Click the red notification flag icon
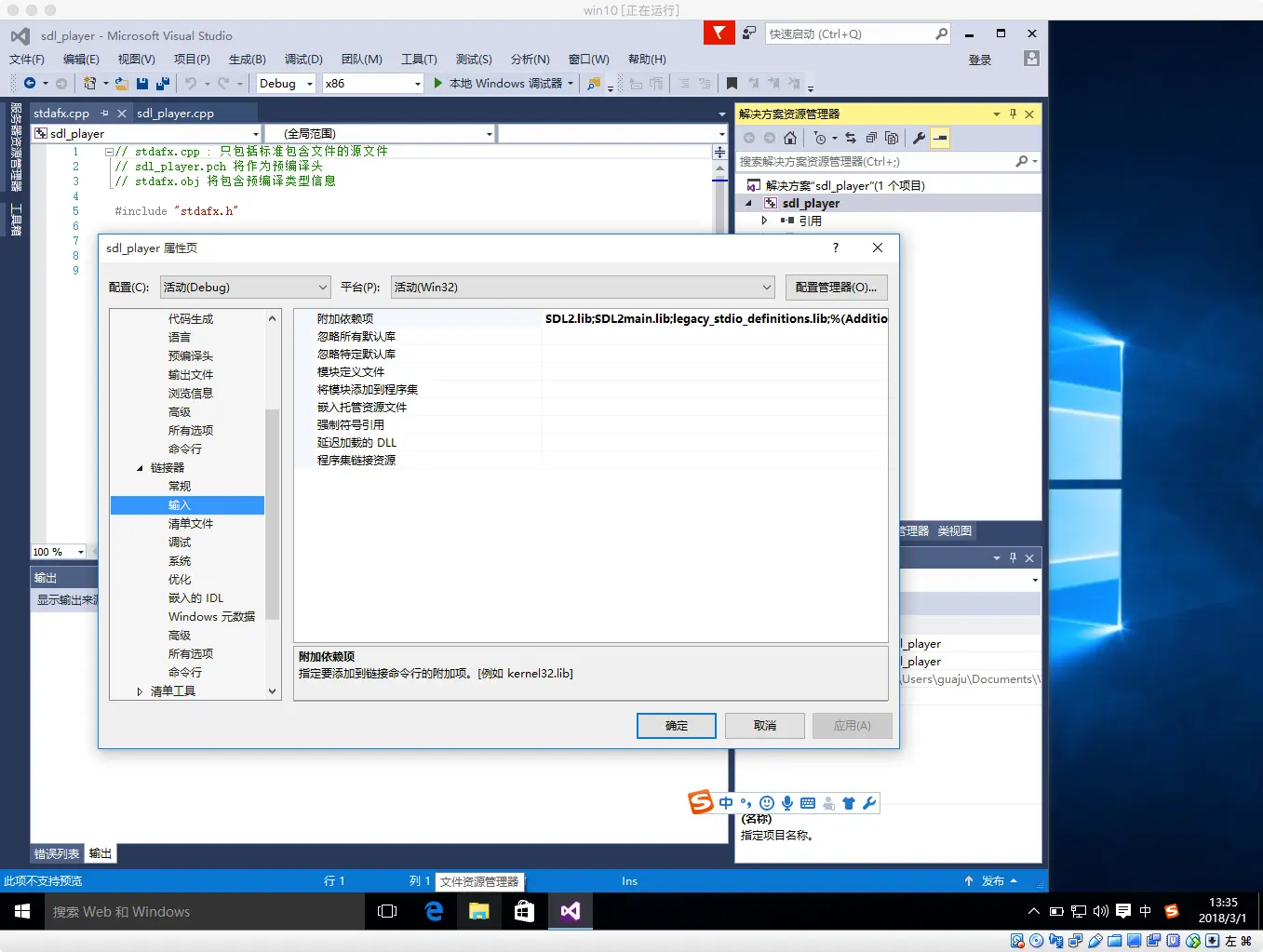The width and height of the screenshot is (1263, 952). pos(719,33)
